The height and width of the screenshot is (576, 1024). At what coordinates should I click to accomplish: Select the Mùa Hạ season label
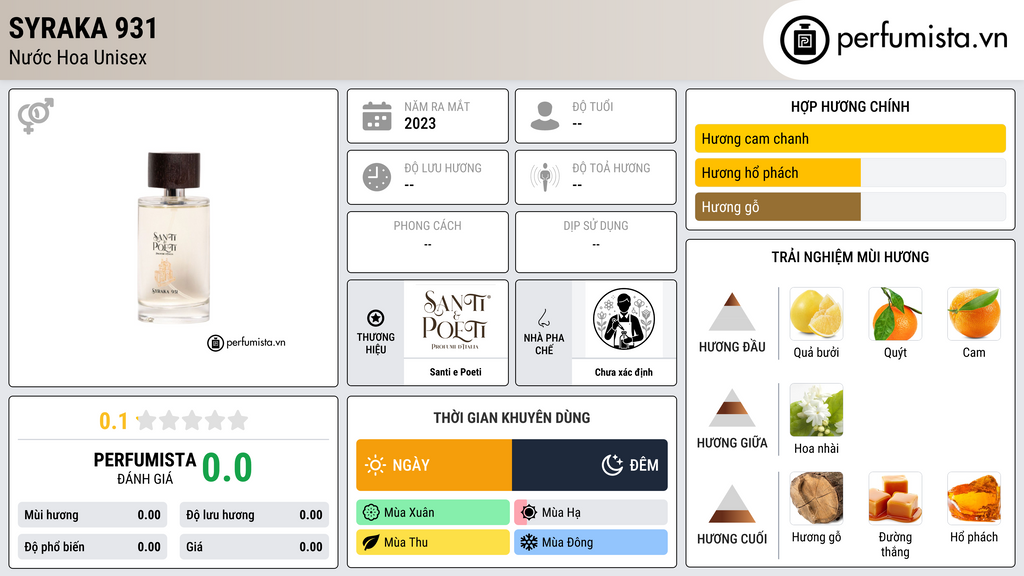(591, 513)
